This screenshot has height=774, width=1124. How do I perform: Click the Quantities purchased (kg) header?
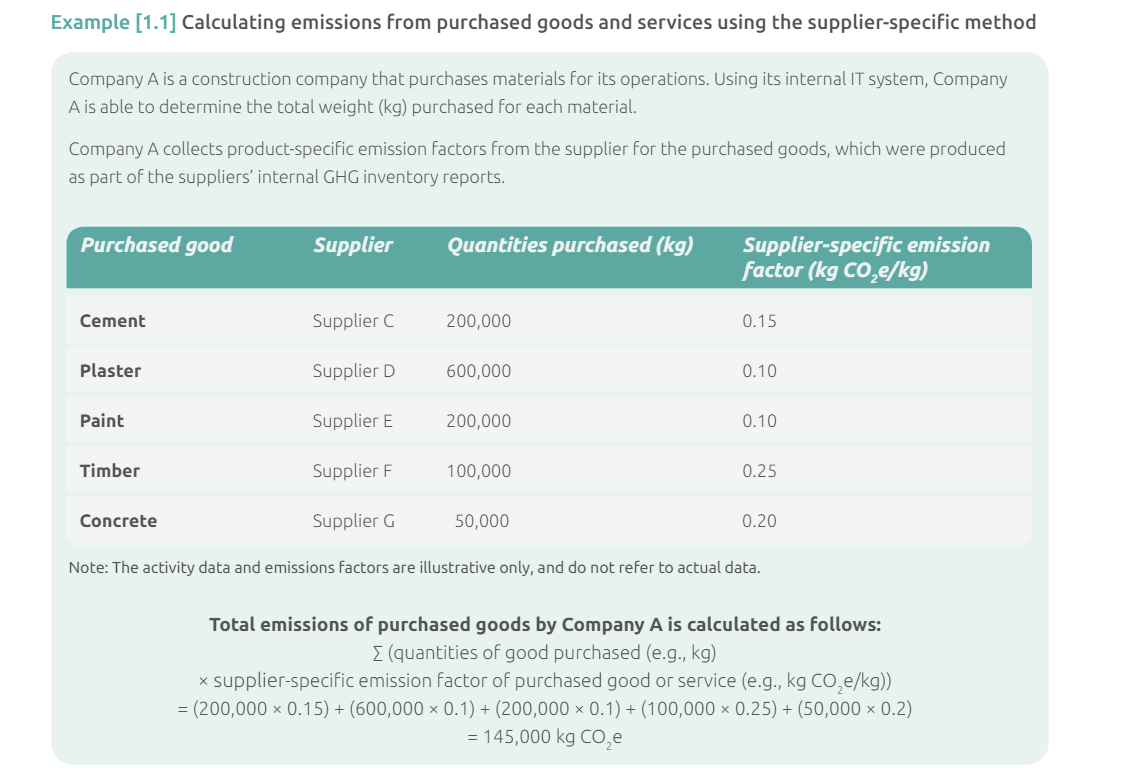(x=571, y=245)
